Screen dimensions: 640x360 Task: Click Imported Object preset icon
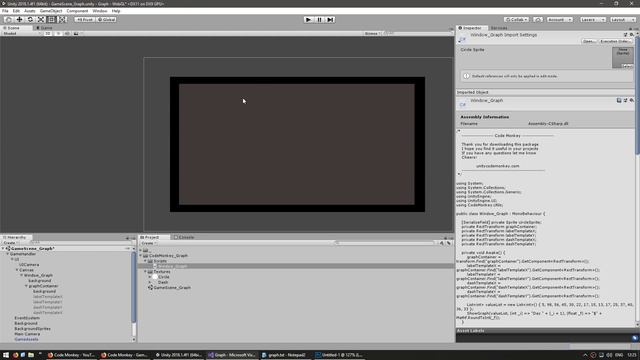[x=625, y=100]
